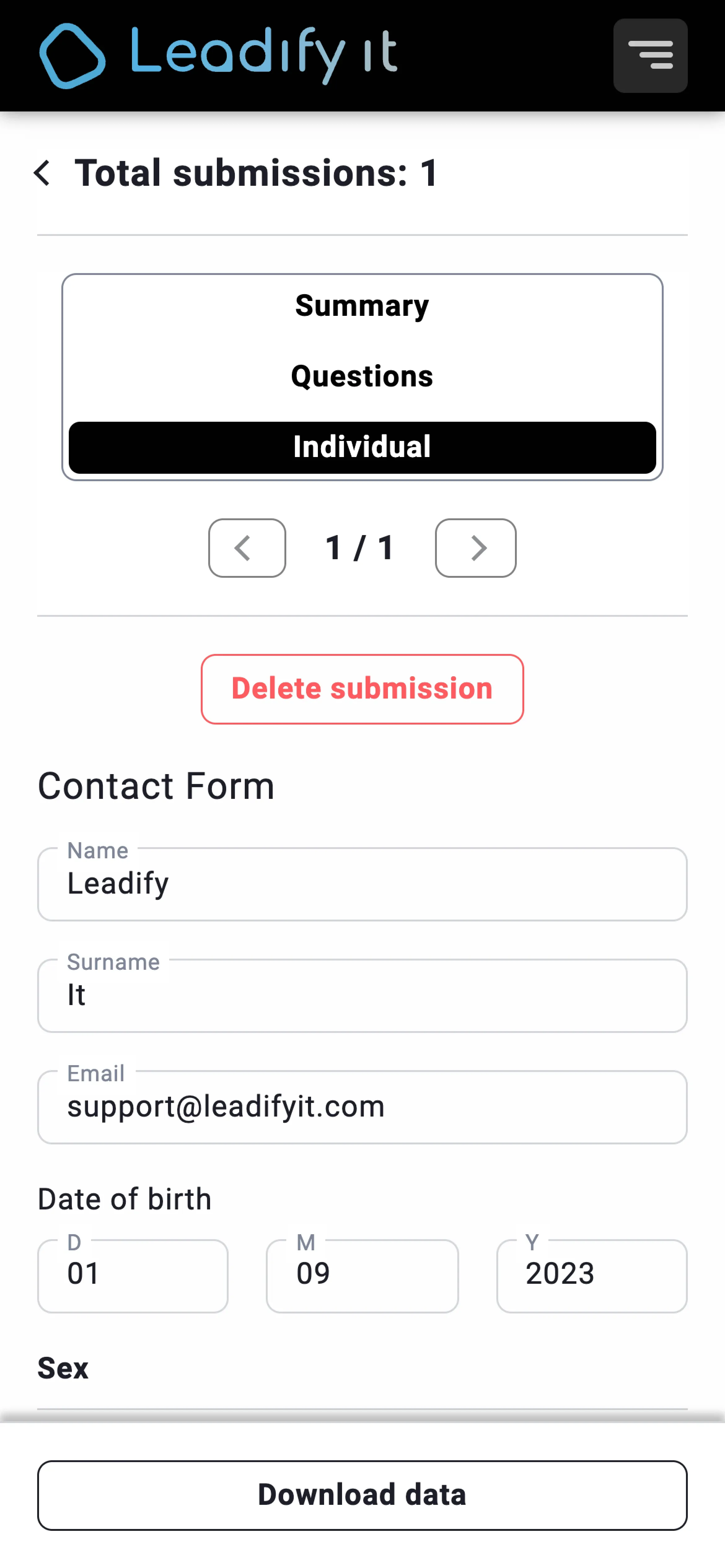Click the Surname field showing It
Viewport: 725px width, 1568px height.
(x=362, y=995)
